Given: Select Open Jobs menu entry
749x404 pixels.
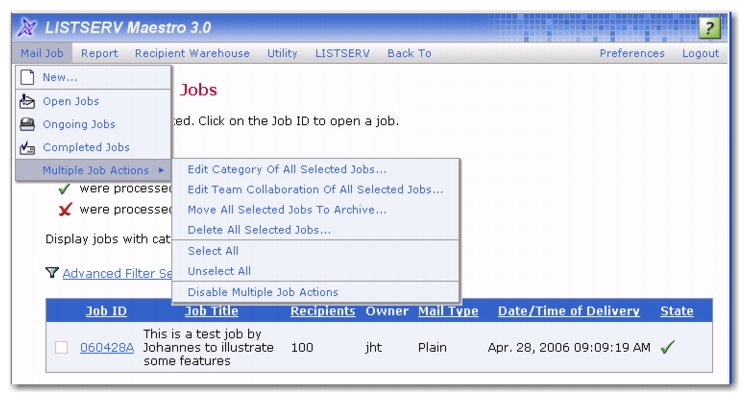Looking at the screenshot, I should click(x=94, y=101).
